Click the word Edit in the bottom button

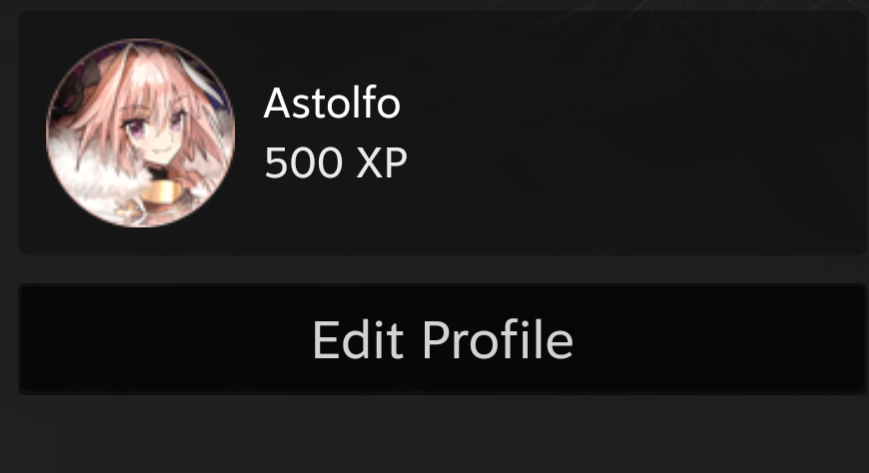(358, 339)
